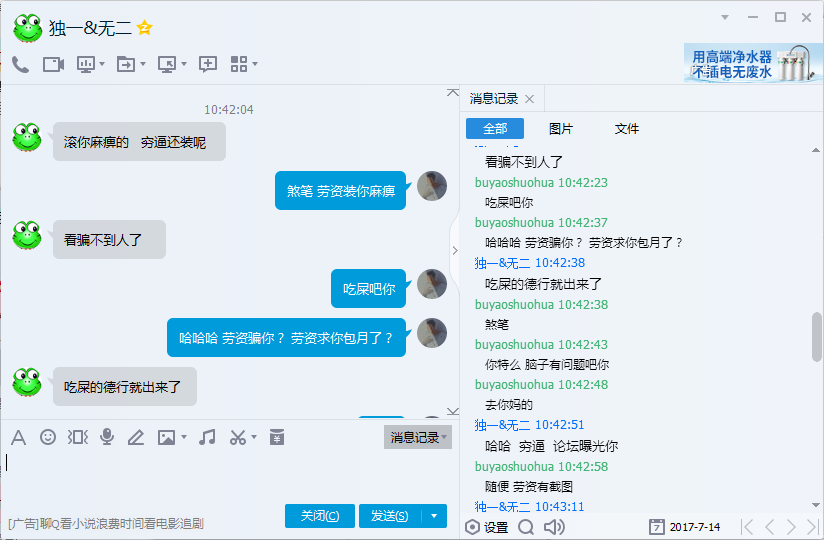Expand the send file dropdown arrow
Image resolution: width=824 pixels, height=540 pixels.
(142, 64)
